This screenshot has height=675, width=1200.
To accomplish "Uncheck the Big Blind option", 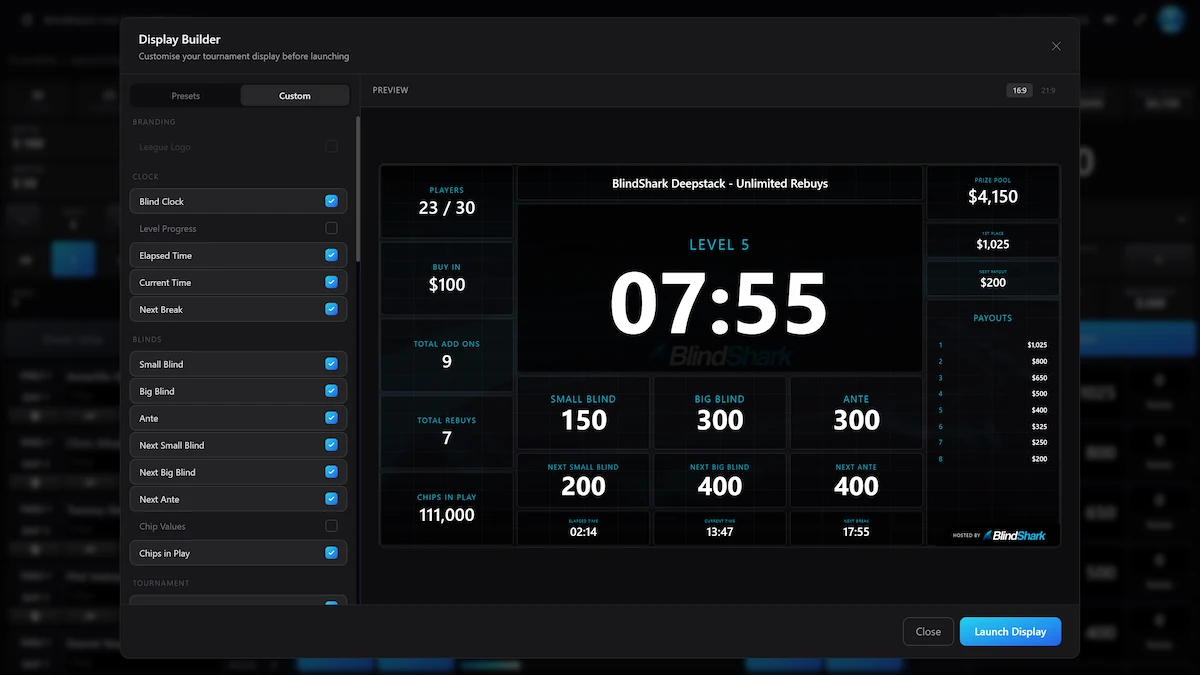I will pyautogui.click(x=331, y=391).
